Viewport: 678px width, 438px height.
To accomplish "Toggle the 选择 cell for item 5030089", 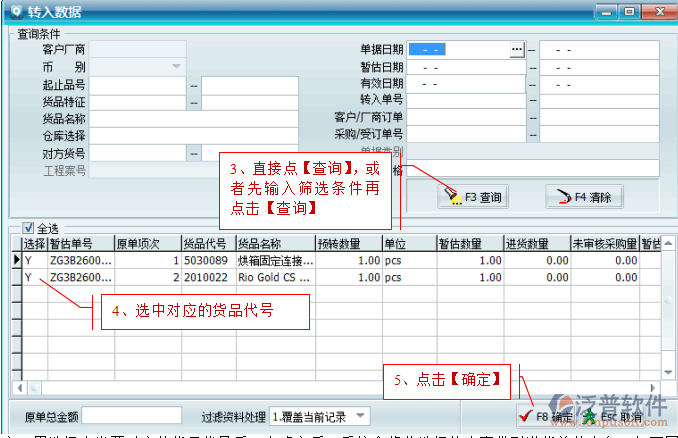I will [30, 260].
